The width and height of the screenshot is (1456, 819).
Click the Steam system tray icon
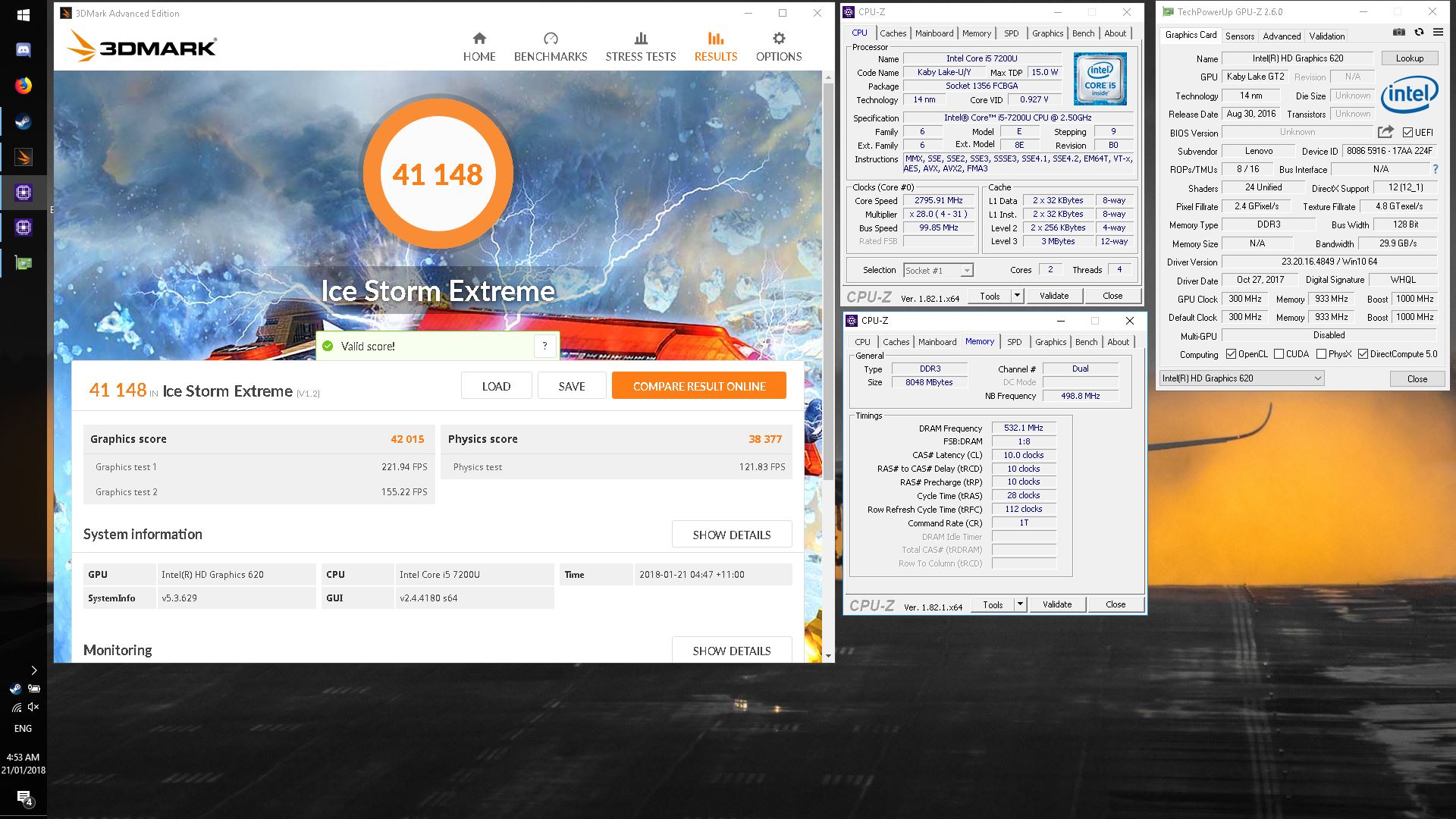point(15,689)
